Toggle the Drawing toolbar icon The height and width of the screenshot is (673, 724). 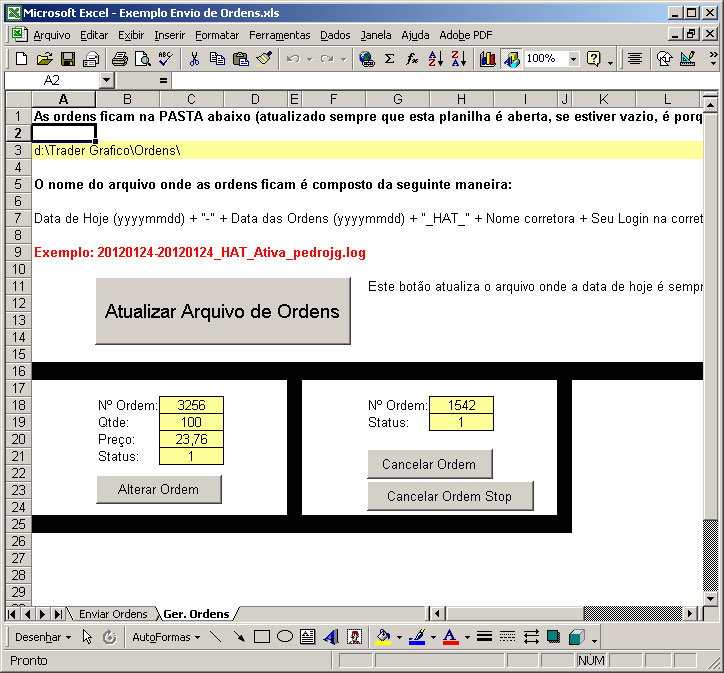click(x=512, y=59)
